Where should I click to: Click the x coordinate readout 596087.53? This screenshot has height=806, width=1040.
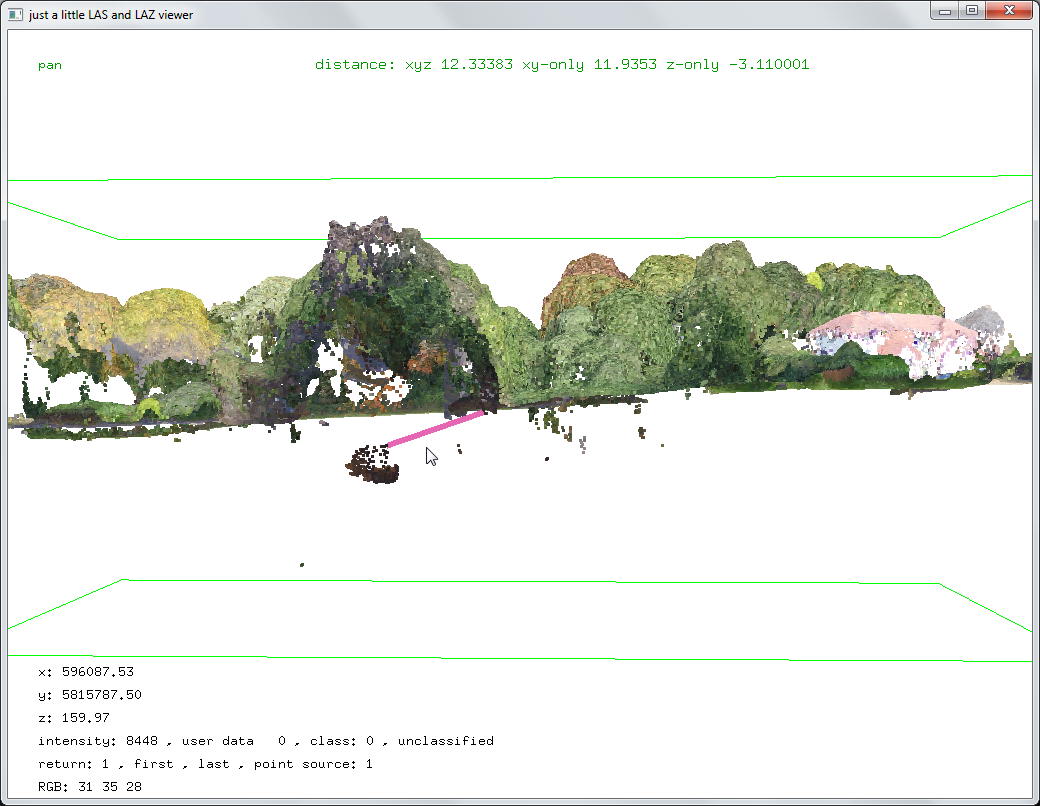(98, 672)
